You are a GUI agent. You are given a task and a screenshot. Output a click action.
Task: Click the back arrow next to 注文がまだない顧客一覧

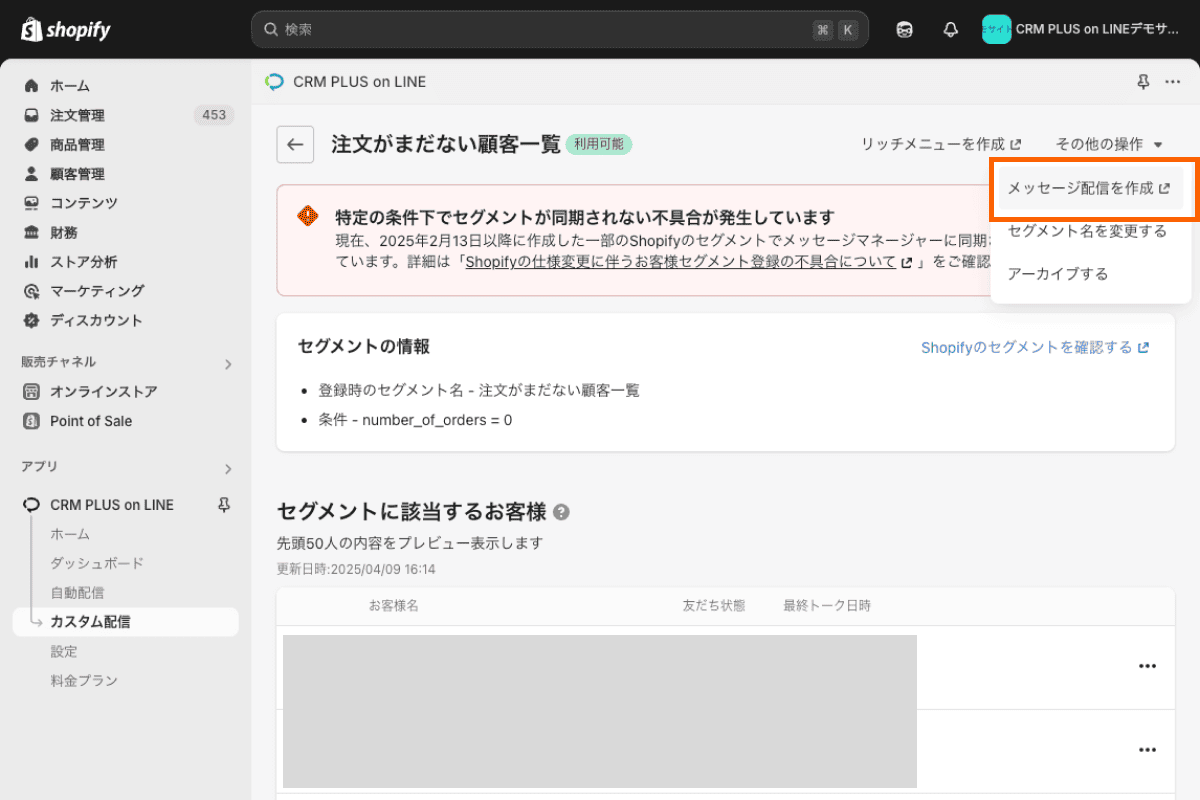click(295, 144)
